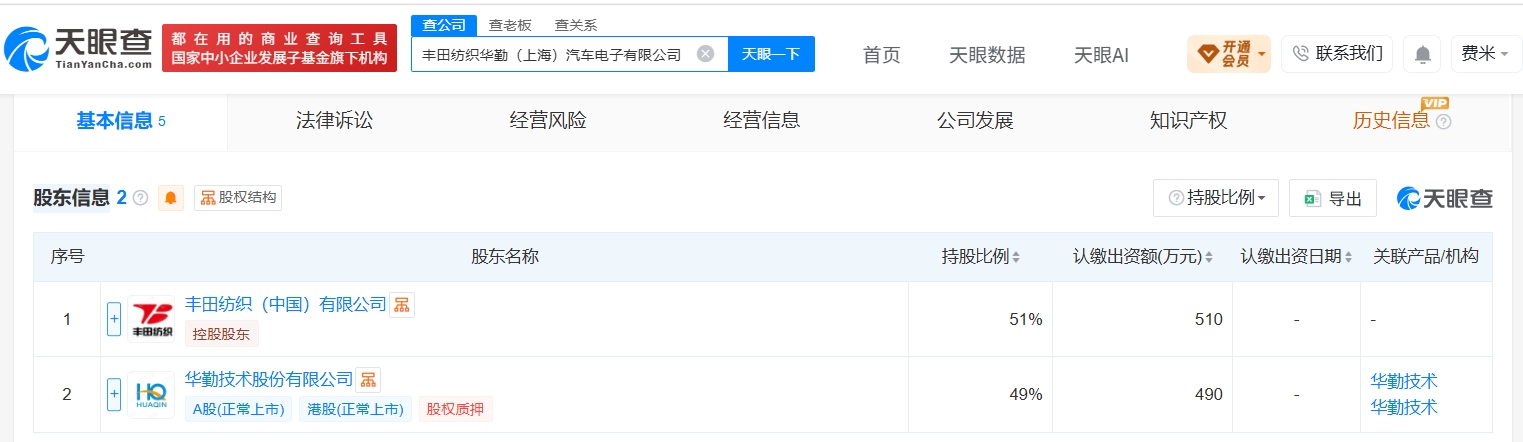Click the 股权结构 button

coord(238,198)
